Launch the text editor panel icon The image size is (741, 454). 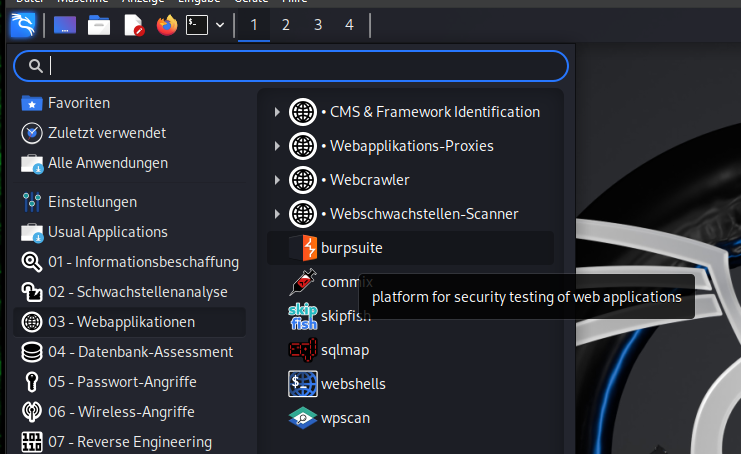pos(133,25)
